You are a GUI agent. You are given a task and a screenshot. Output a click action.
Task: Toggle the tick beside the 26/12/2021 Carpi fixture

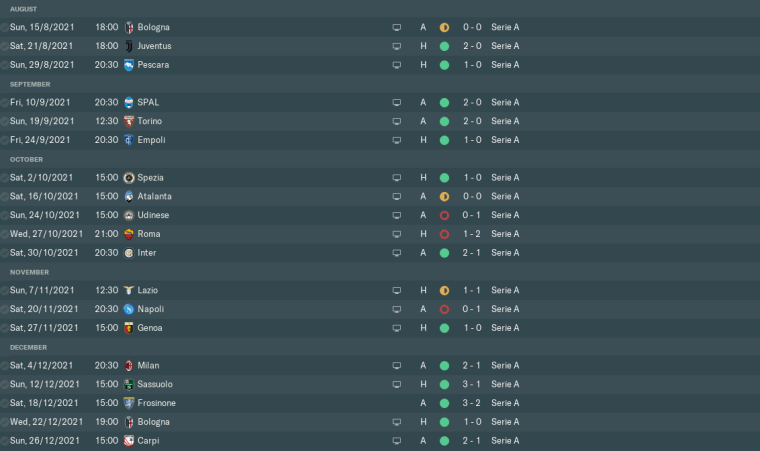click(5, 440)
